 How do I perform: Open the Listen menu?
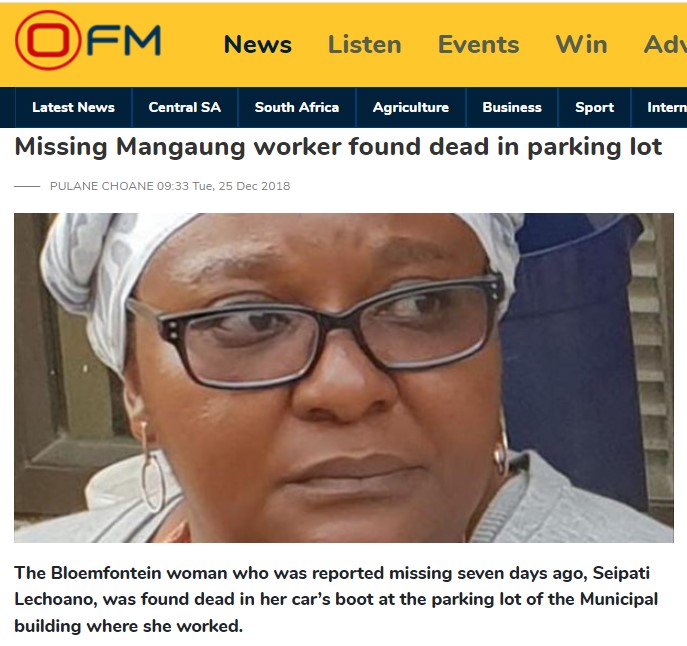coord(365,44)
